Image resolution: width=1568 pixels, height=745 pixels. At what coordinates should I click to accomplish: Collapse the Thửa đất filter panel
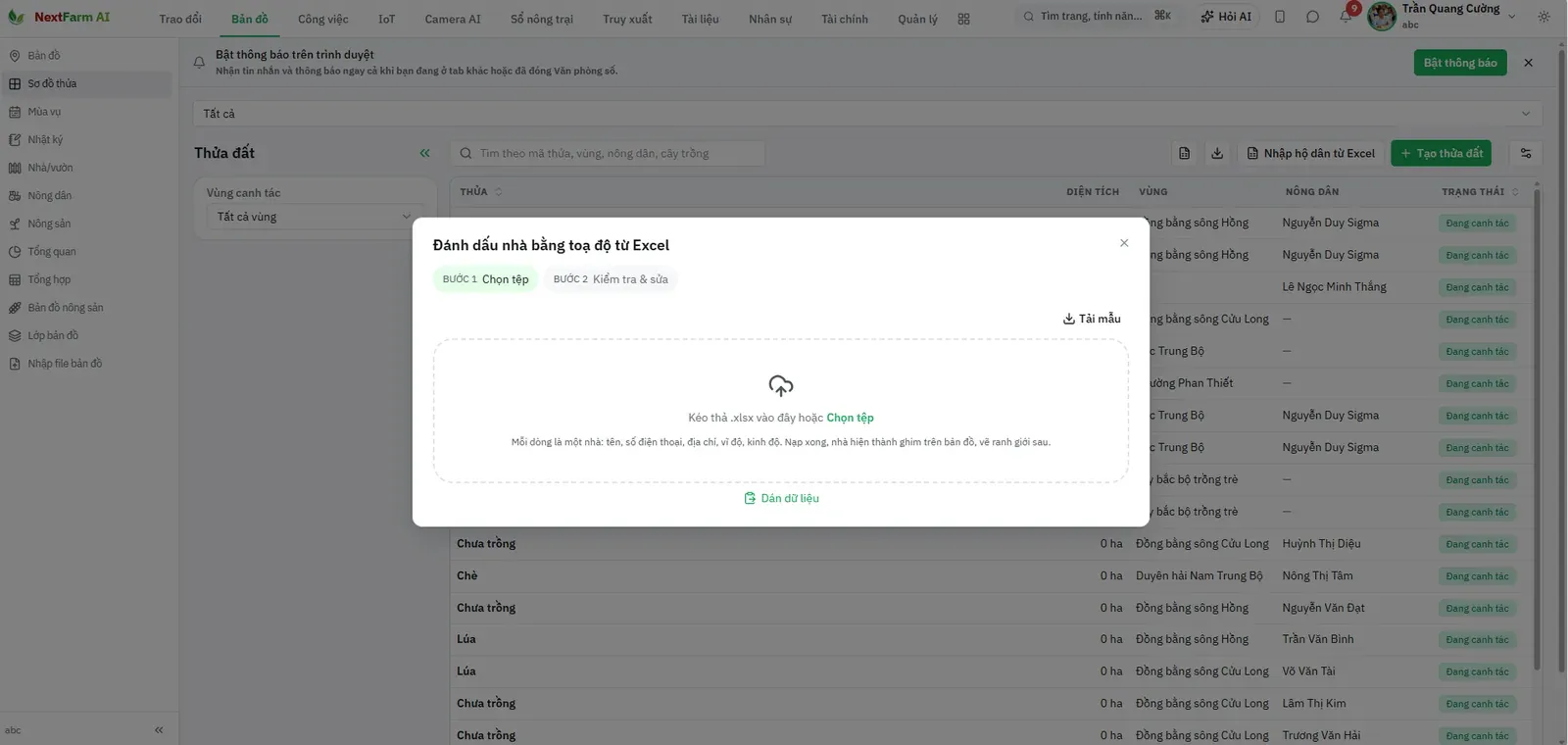click(424, 153)
